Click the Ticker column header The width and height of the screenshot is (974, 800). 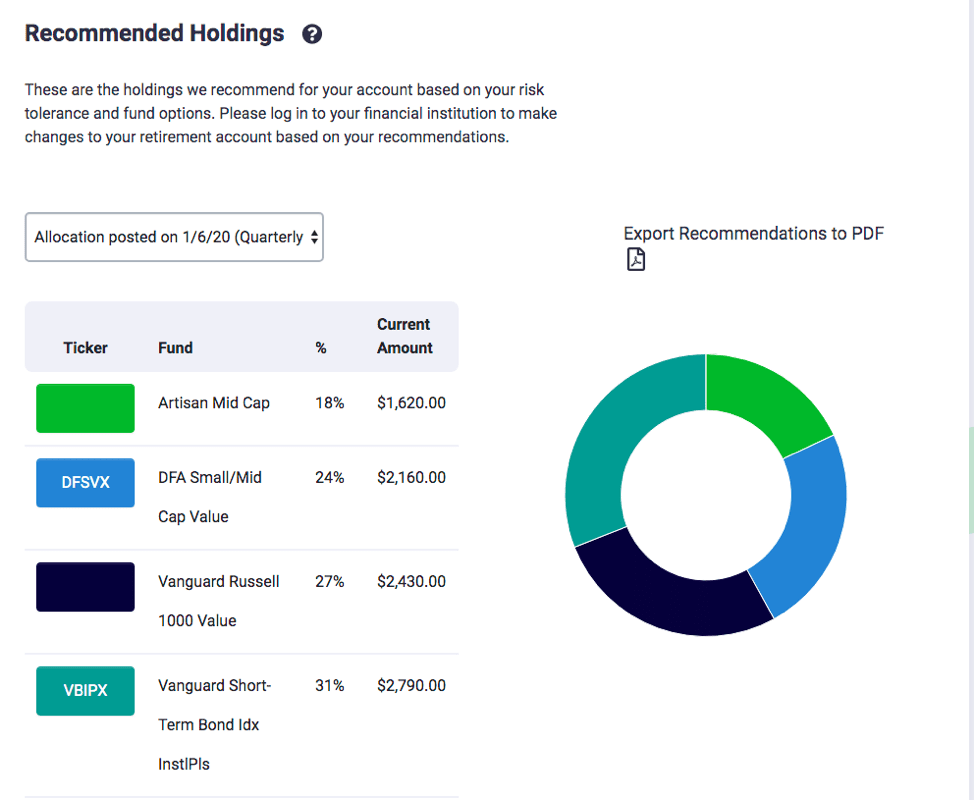tap(85, 347)
